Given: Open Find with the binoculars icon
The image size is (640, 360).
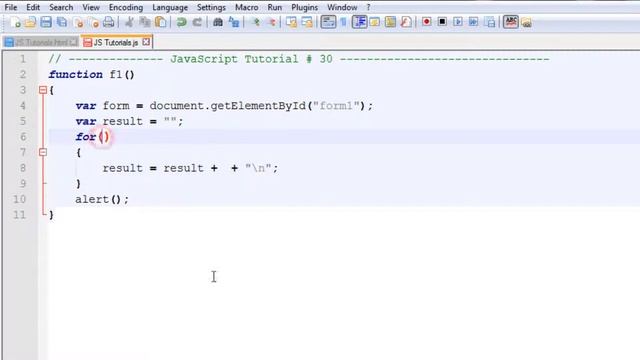Looking at the screenshot, I should (218, 22).
